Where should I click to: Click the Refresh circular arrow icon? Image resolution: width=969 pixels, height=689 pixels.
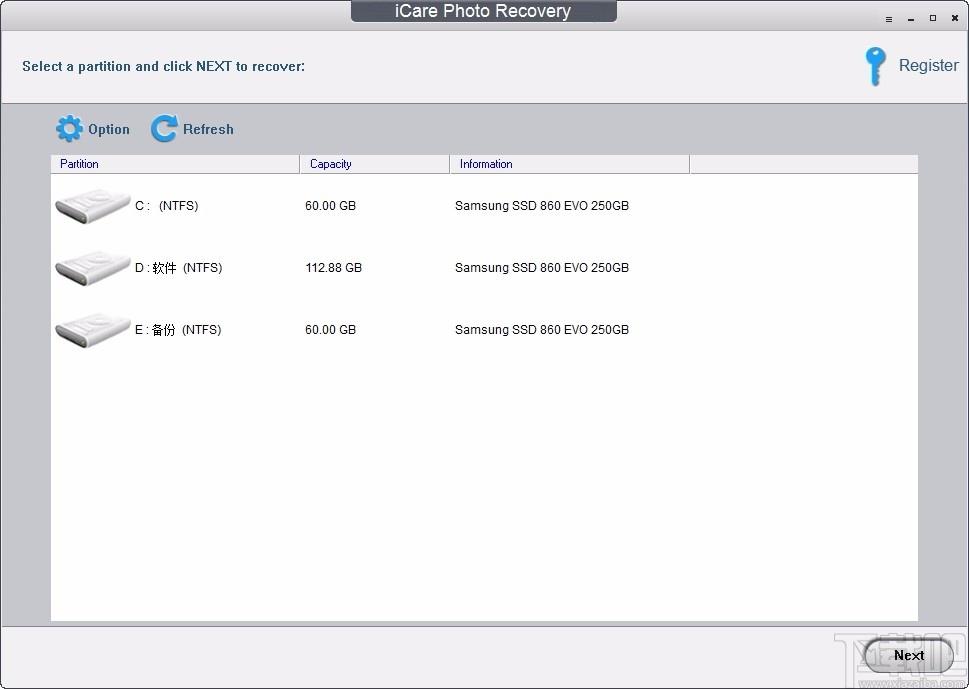point(164,129)
